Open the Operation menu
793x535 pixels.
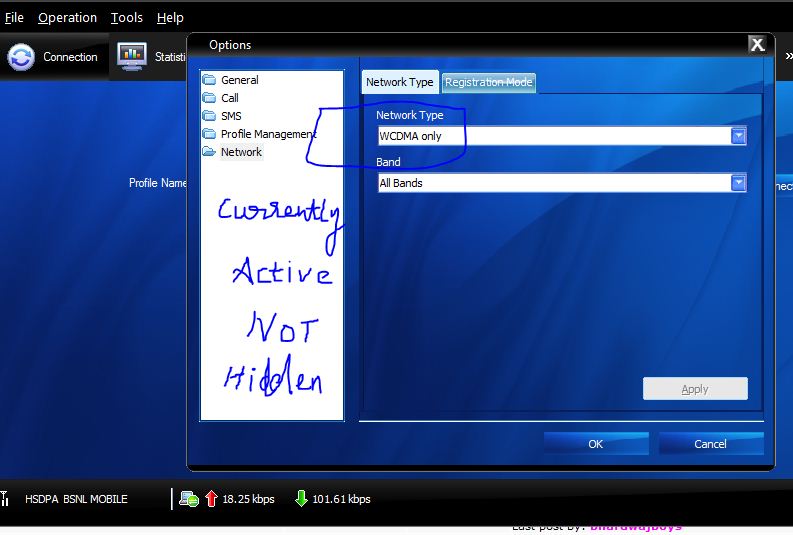pyautogui.click(x=67, y=17)
